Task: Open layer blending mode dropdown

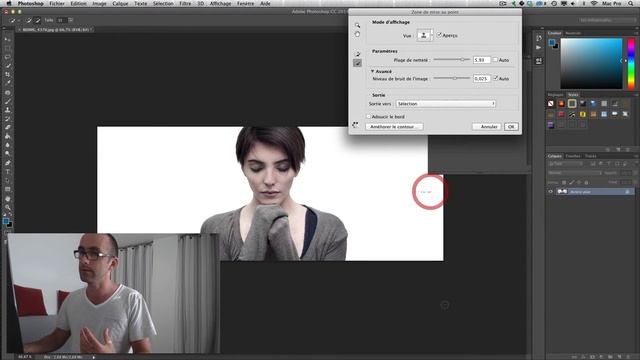Action: pyautogui.click(x=575, y=173)
